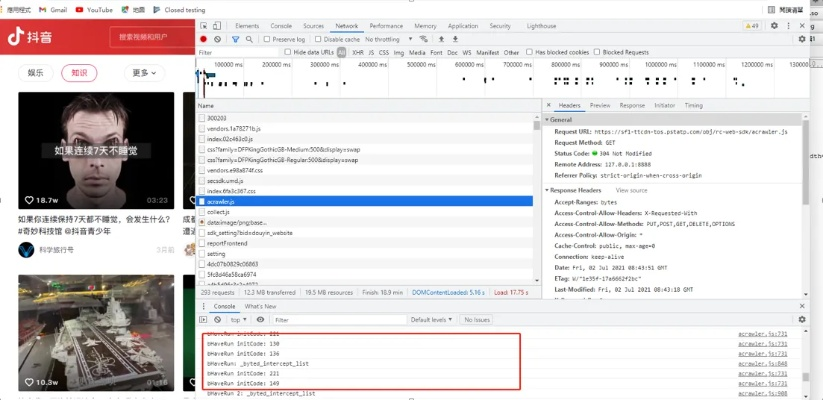The width and height of the screenshot is (823, 400).
Task: Open the YouTube bookmark
Action: [x=93, y=9]
